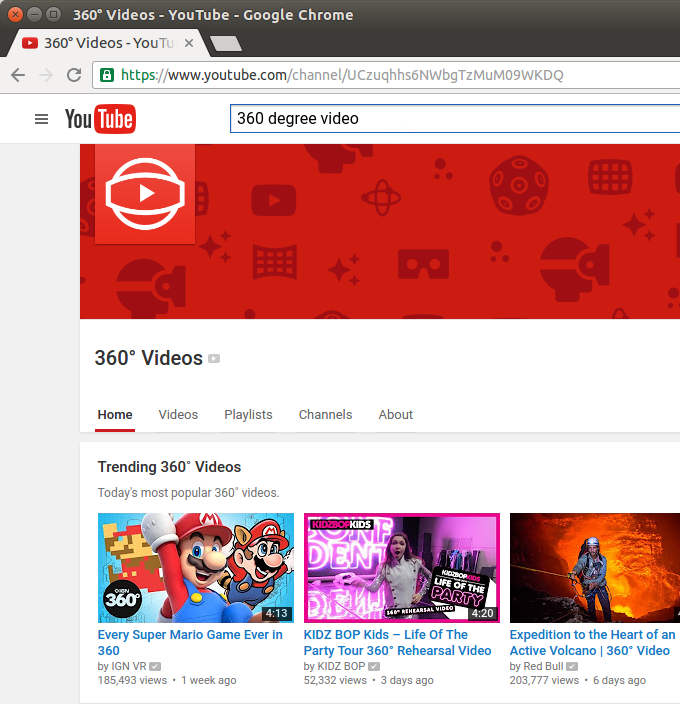Click the address bar URL
The height and width of the screenshot is (704, 680).
(342, 75)
